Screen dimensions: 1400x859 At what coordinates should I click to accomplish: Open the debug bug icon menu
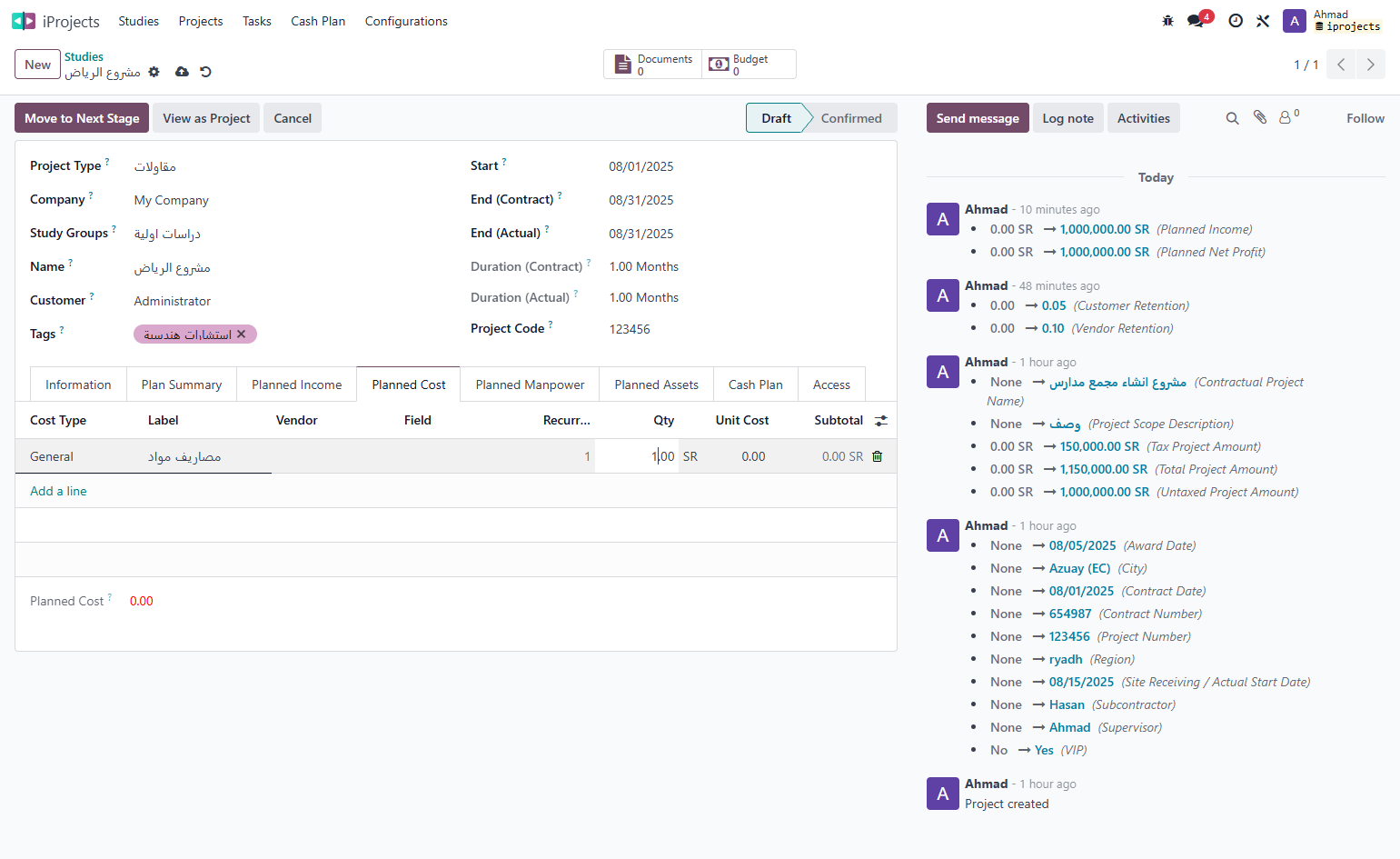1167,21
